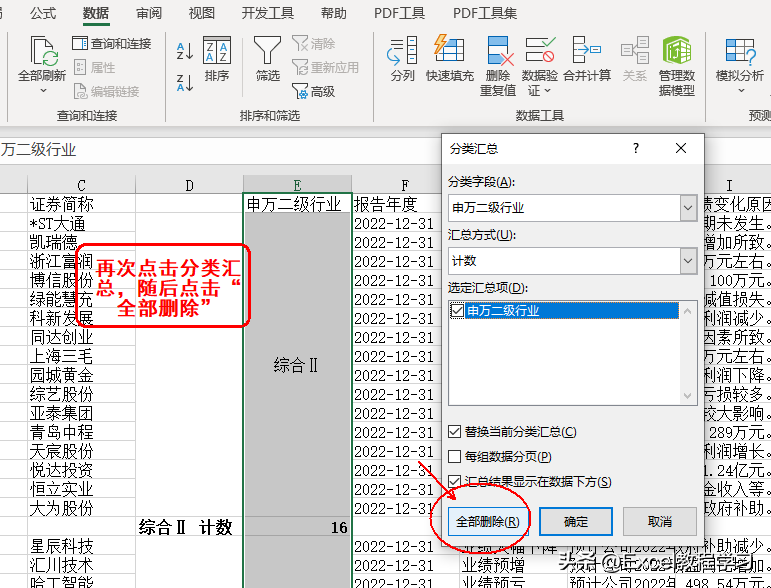This screenshot has width=771, height=588.
Task: Click the merged cell 综合Ⅱ
Action: [x=297, y=365]
